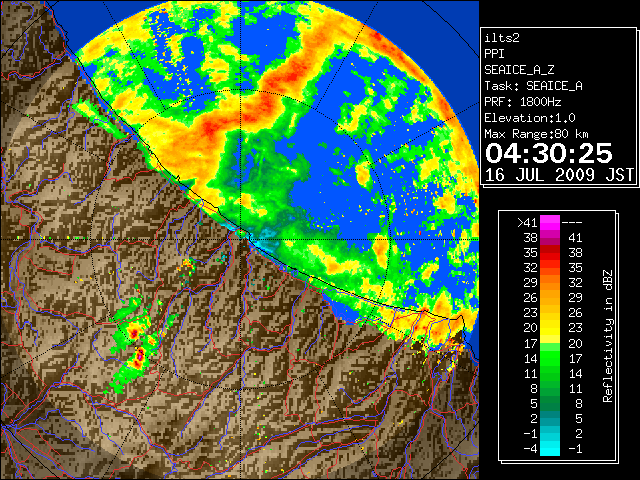Select the 'Task: SEAICE_A' line
Viewport: 640px width, 480px height.
pos(533,86)
